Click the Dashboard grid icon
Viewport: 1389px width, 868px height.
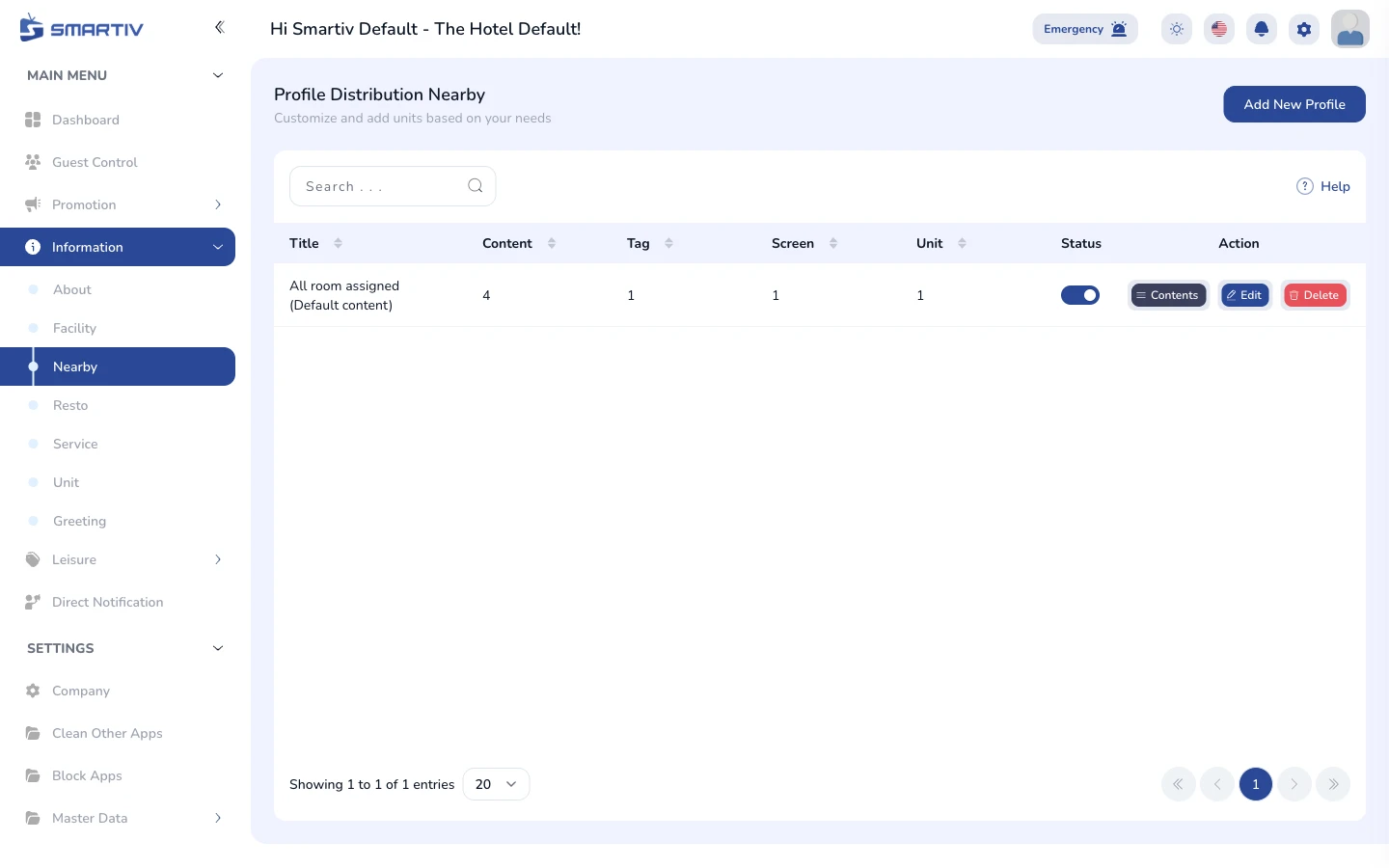click(x=33, y=120)
